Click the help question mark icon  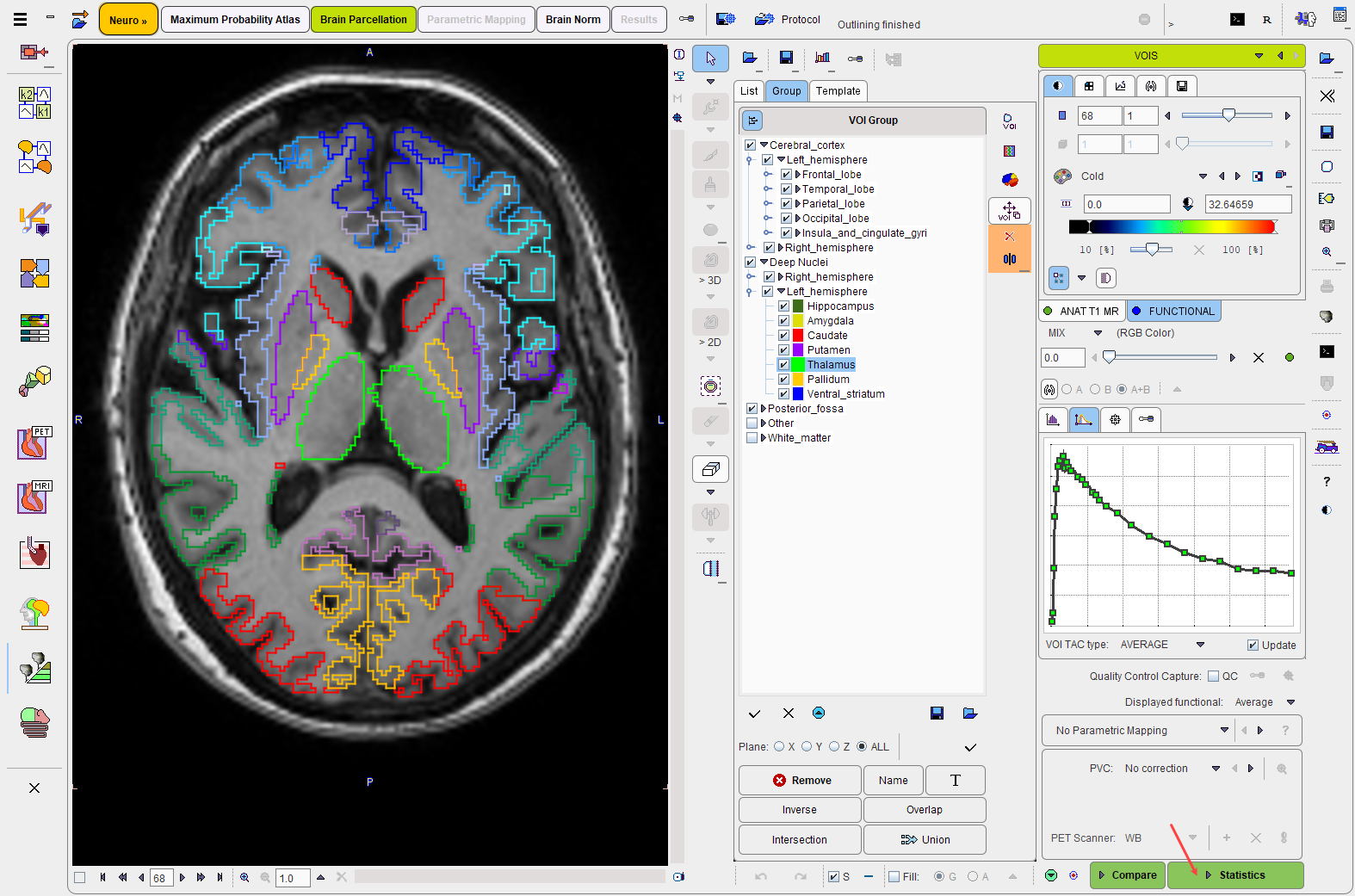[1327, 481]
